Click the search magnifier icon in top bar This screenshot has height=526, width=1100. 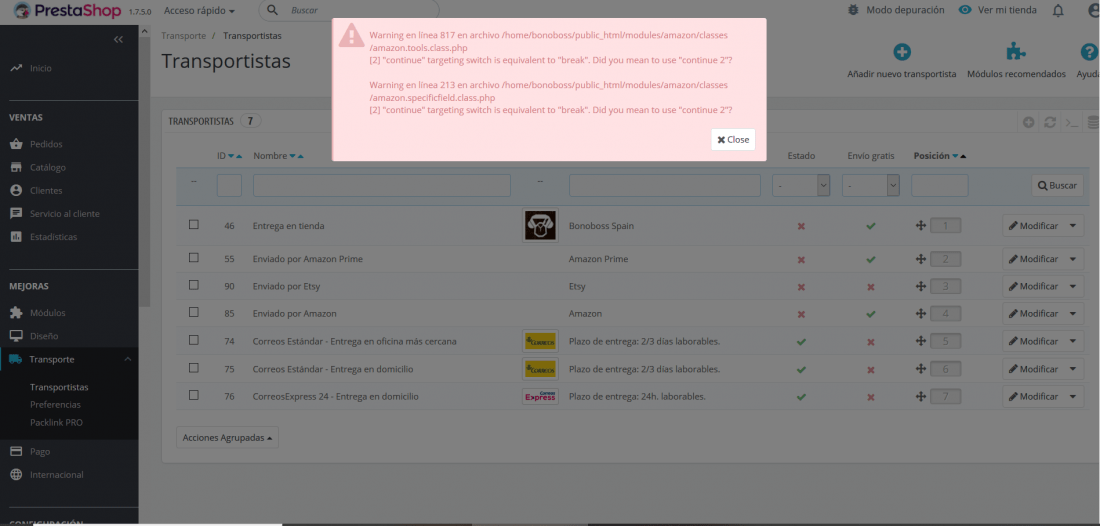click(273, 11)
